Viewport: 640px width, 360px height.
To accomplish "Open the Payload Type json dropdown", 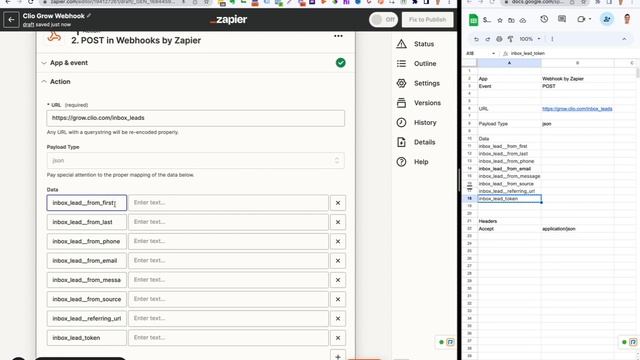I will pyautogui.click(x=196, y=160).
